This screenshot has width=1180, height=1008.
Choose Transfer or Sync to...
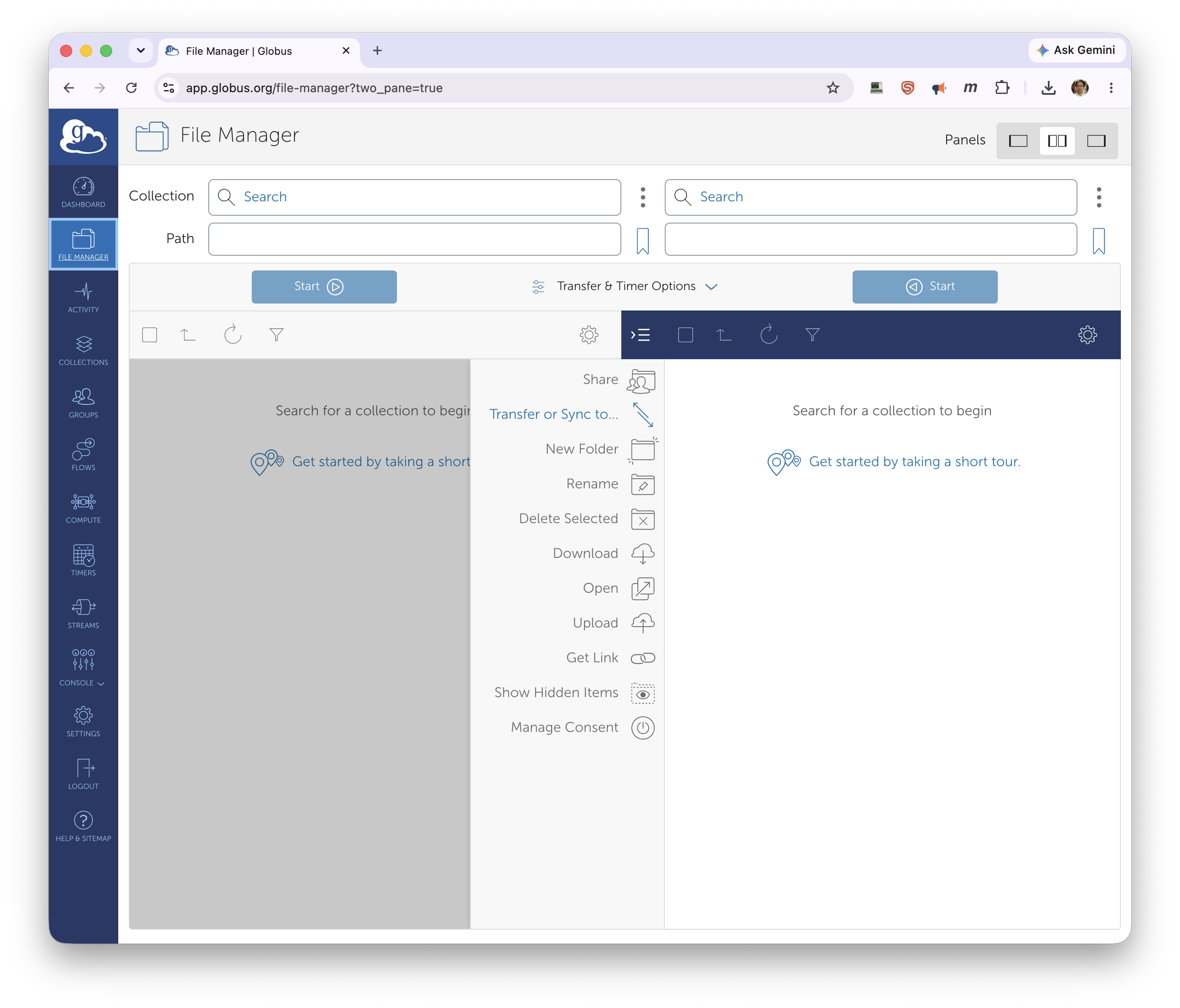click(572, 414)
